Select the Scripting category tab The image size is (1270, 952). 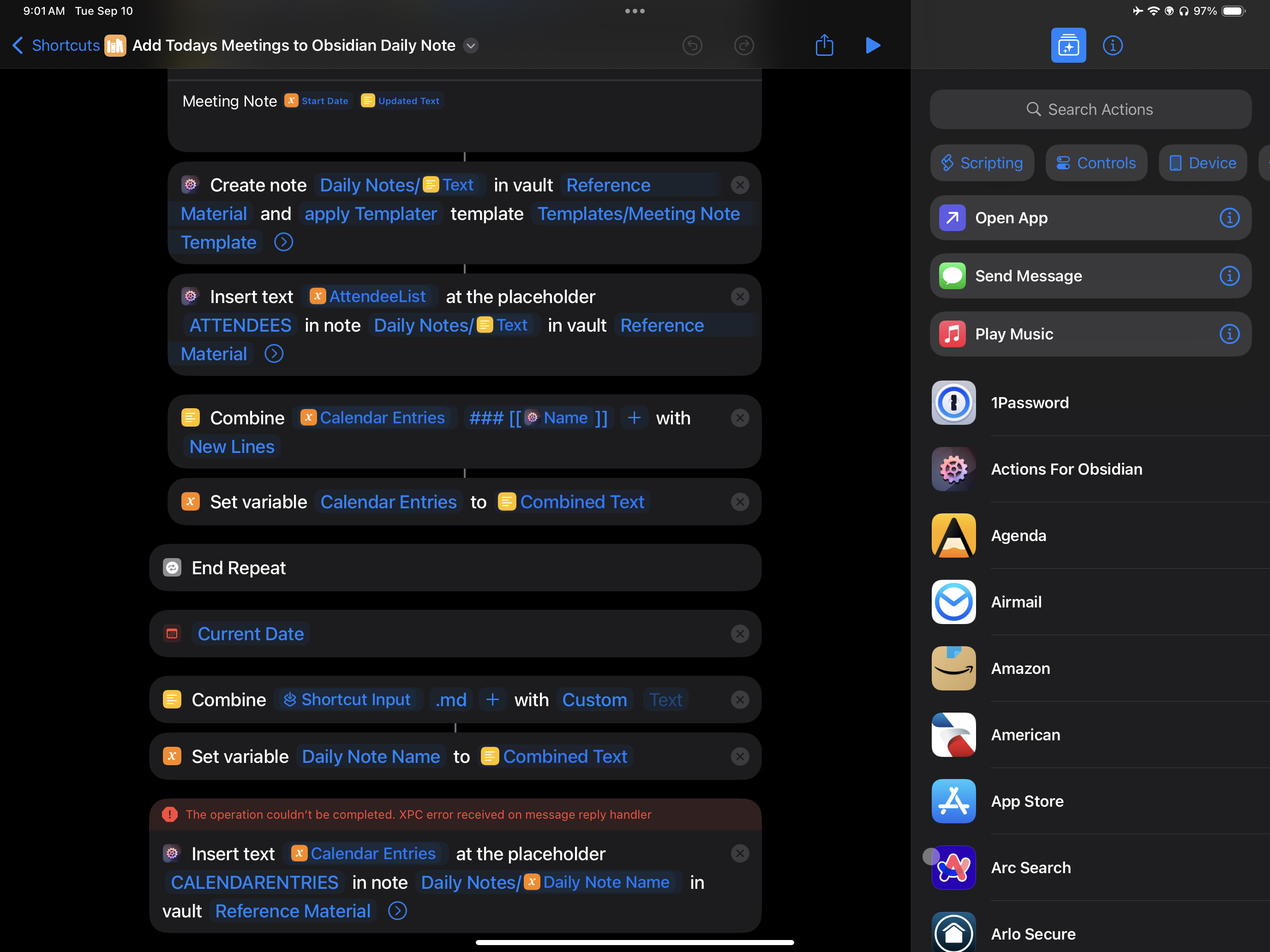tap(982, 163)
